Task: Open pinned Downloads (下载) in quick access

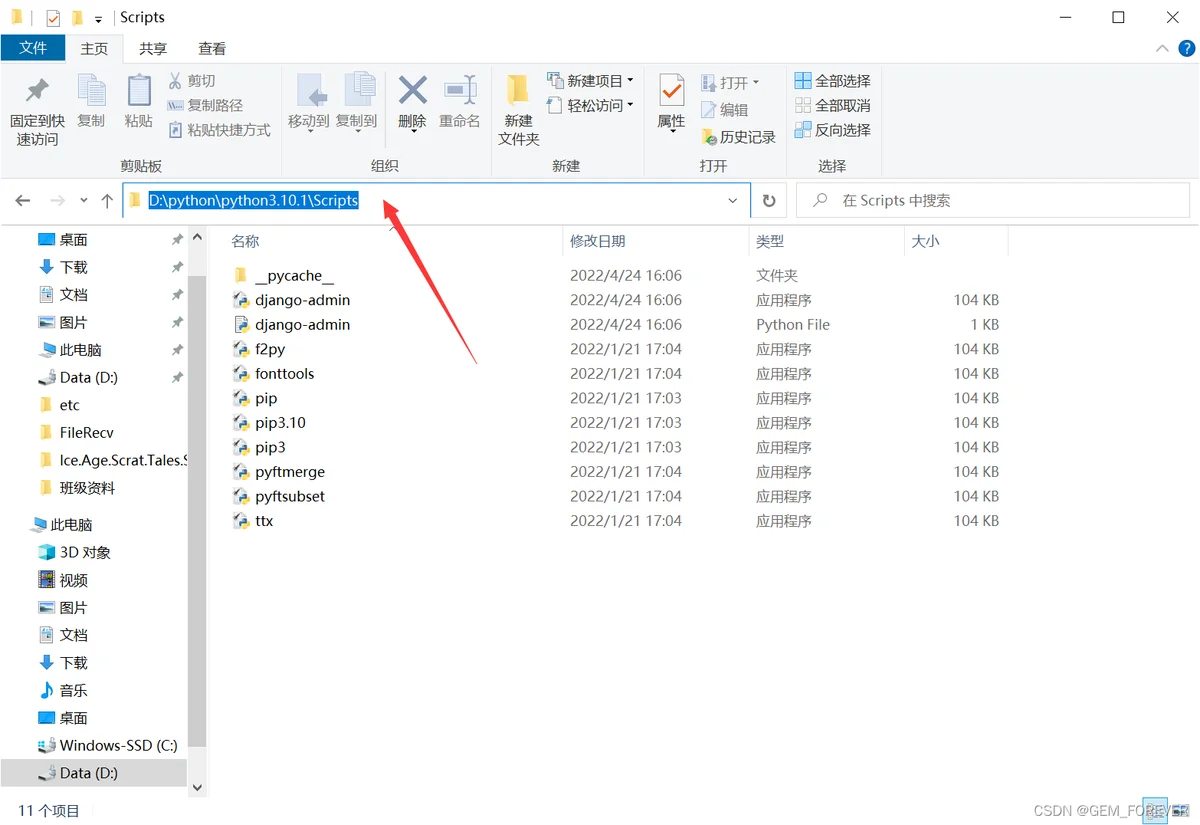Action: pyautogui.click(x=73, y=267)
